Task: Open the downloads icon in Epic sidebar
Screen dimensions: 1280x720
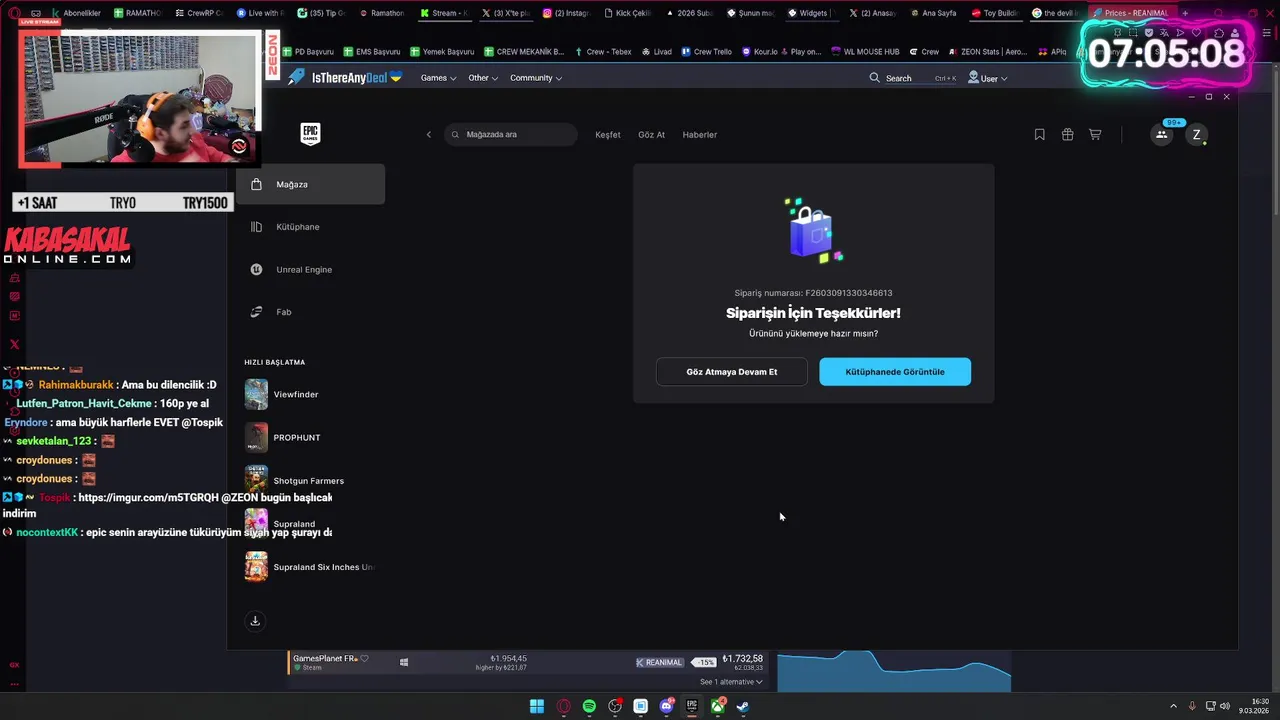Action: pos(255,621)
